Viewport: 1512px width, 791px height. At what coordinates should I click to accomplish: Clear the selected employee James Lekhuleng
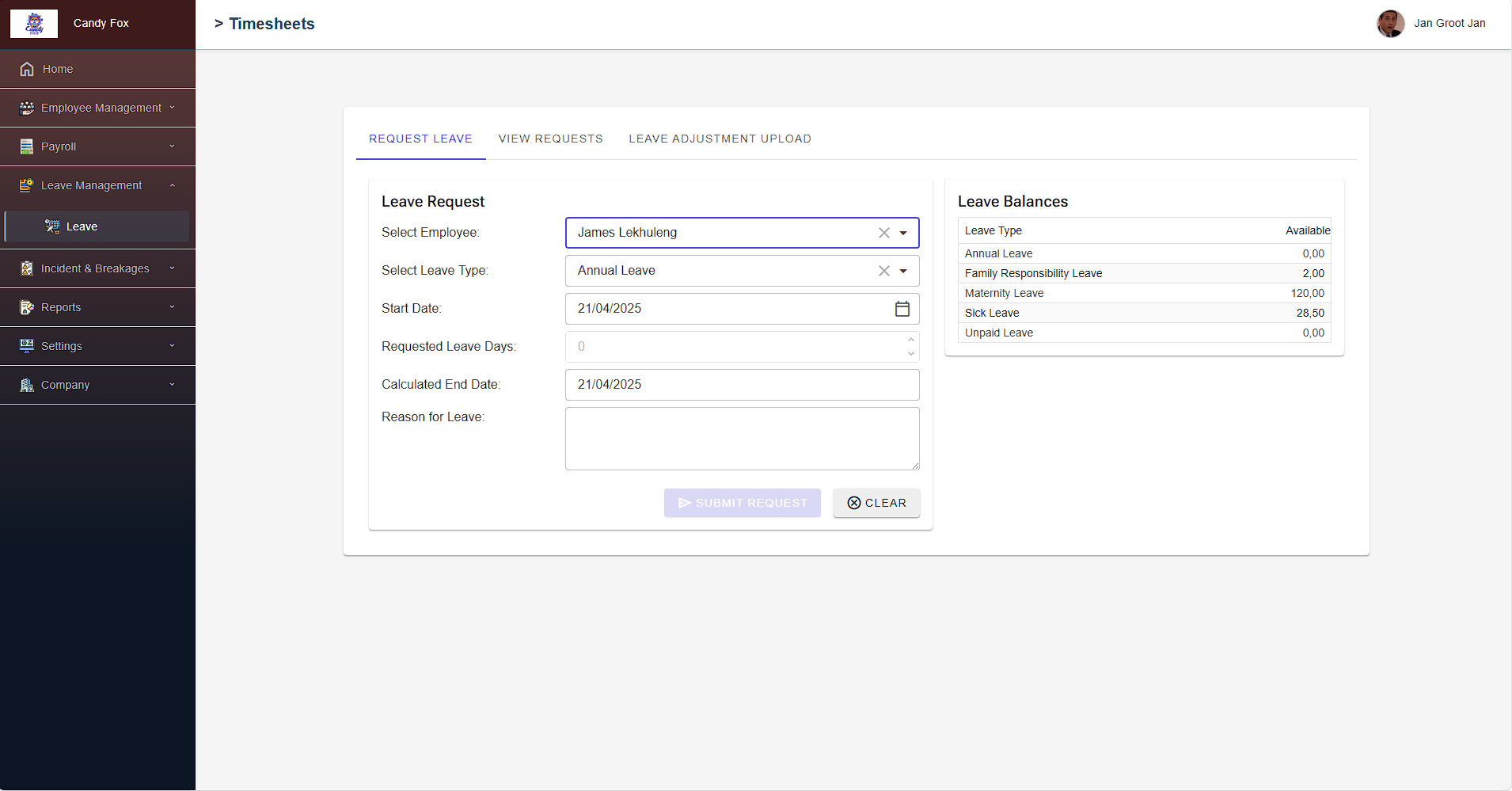pyautogui.click(x=883, y=233)
